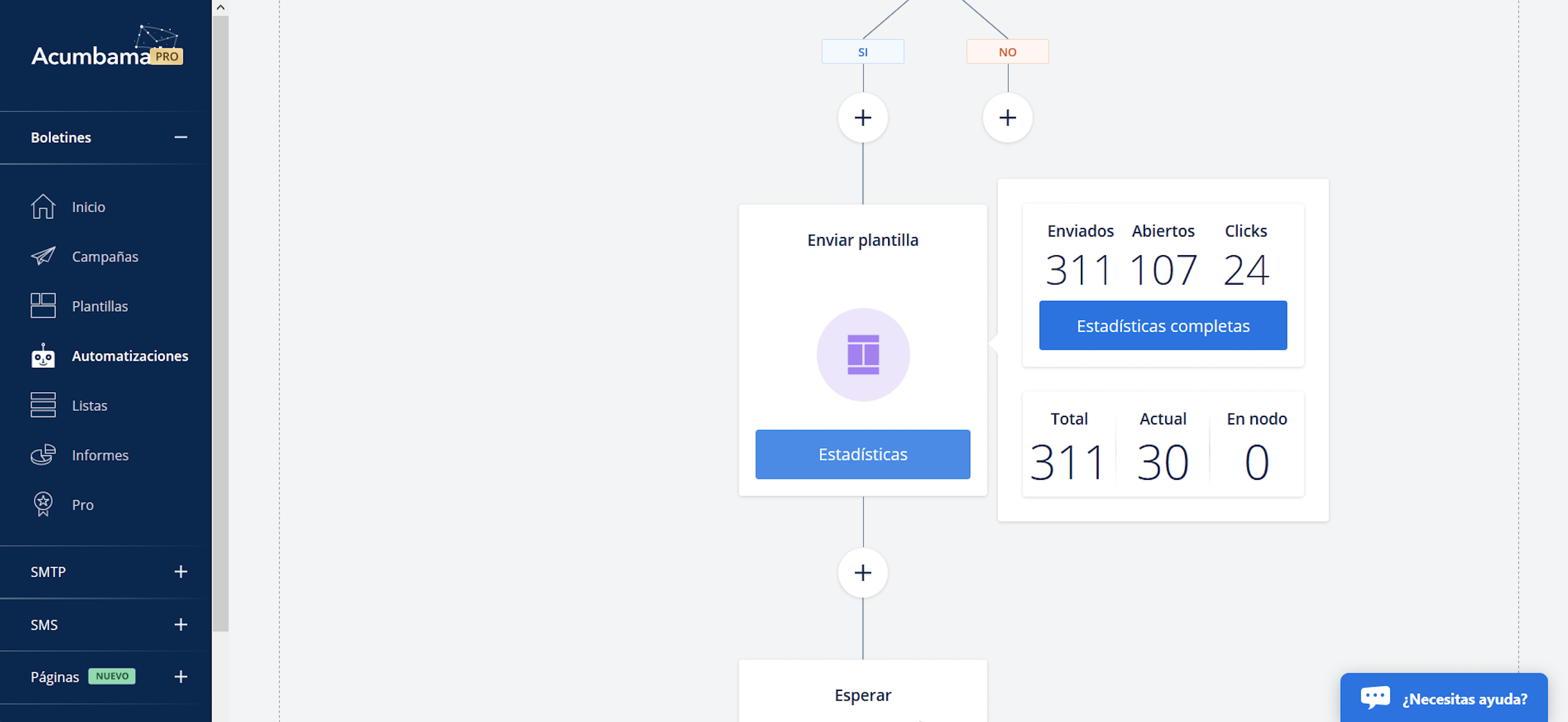Collapse the Boletines menu section
The height and width of the screenshot is (722, 1568).
click(180, 137)
